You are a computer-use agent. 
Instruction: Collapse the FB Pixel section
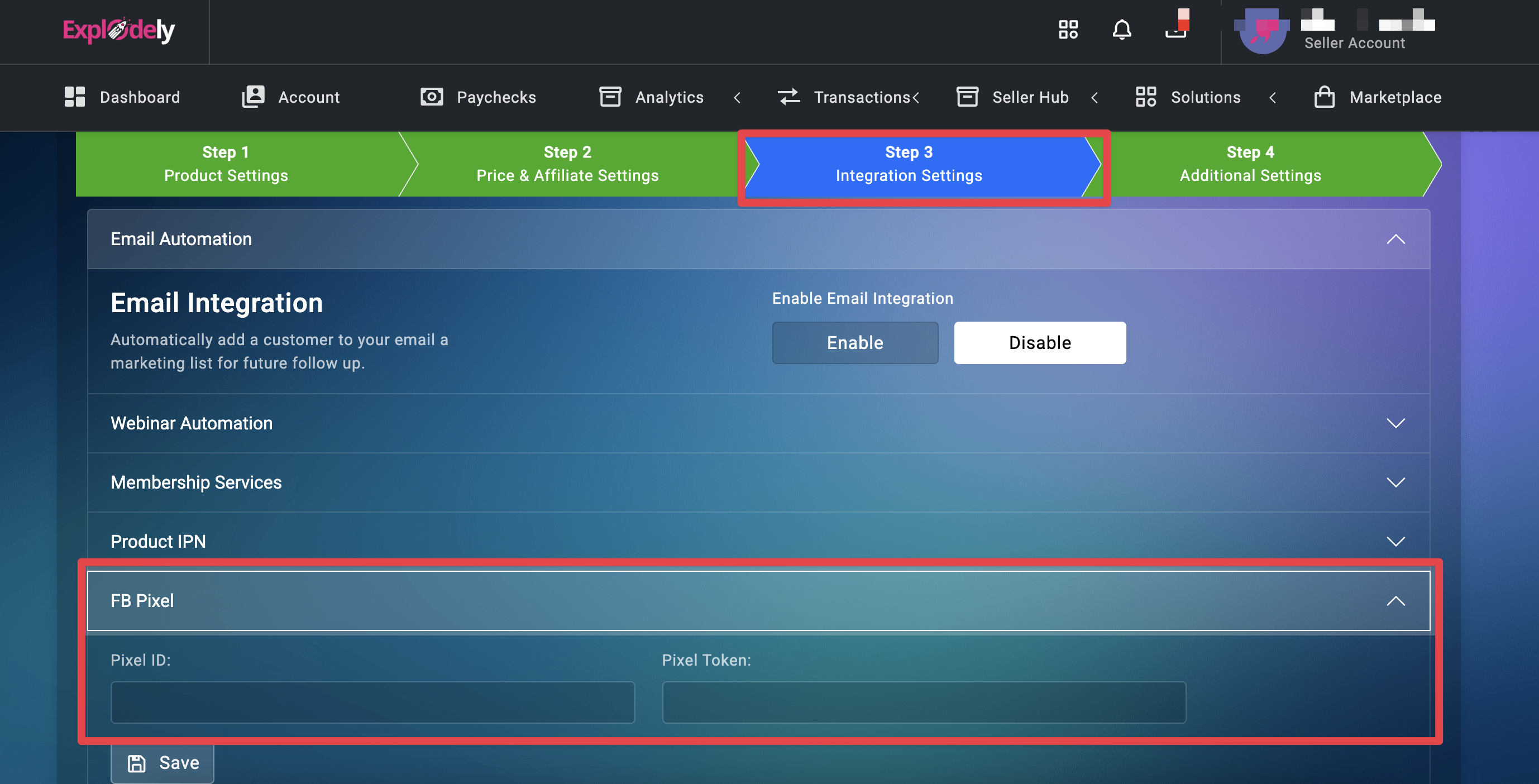1395,600
